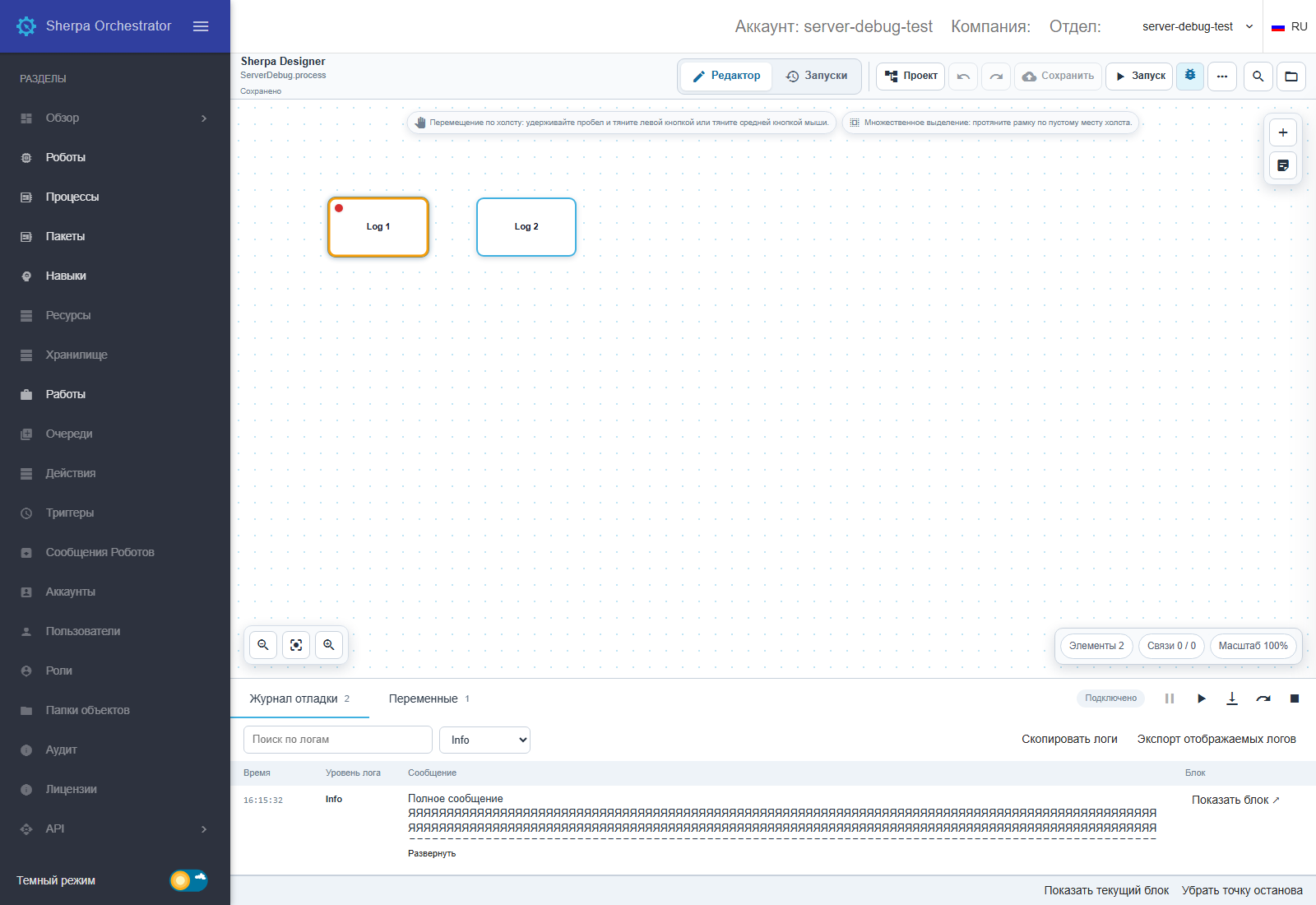Collapse sidebar with hamburger menu icon

coord(201,26)
